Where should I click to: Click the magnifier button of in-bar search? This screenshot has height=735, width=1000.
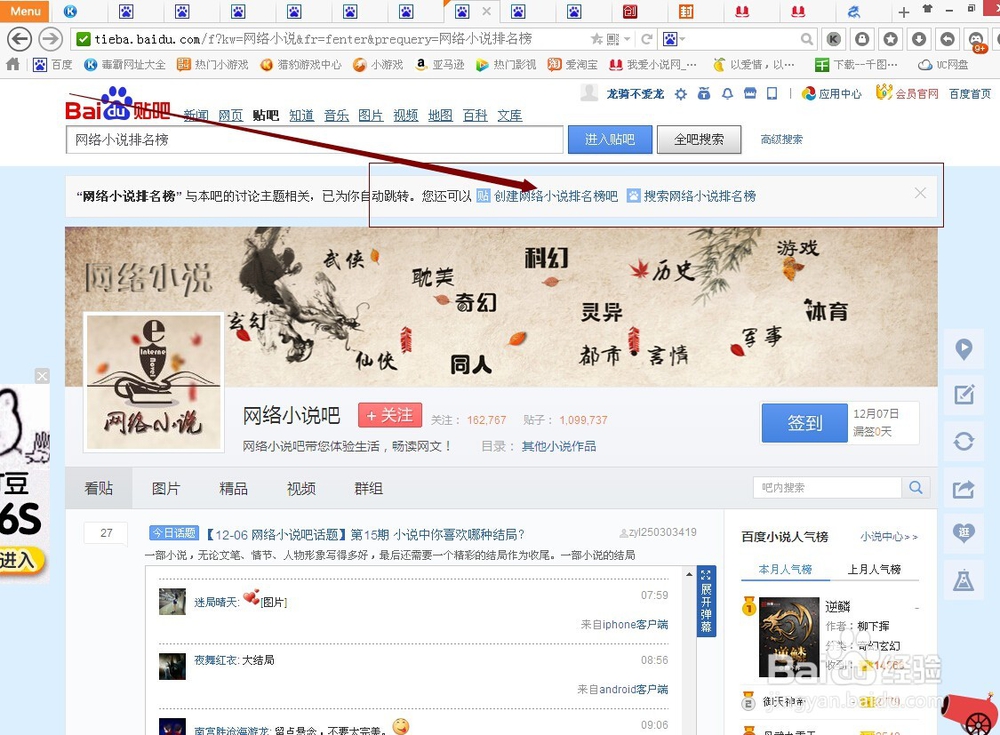[x=916, y=487]
